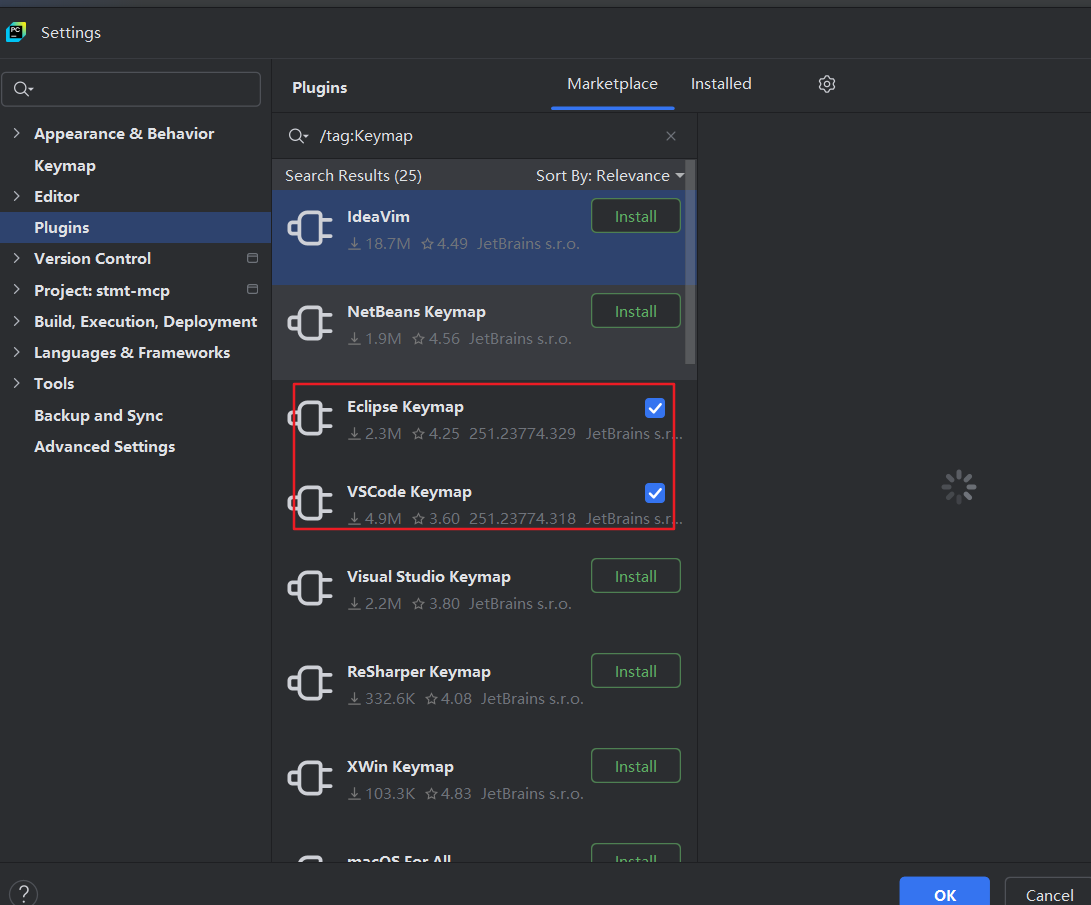The height and width of the screenshot is (905, 1091).
Task: Switch to the Installed tab
Action: coord(721,83)
